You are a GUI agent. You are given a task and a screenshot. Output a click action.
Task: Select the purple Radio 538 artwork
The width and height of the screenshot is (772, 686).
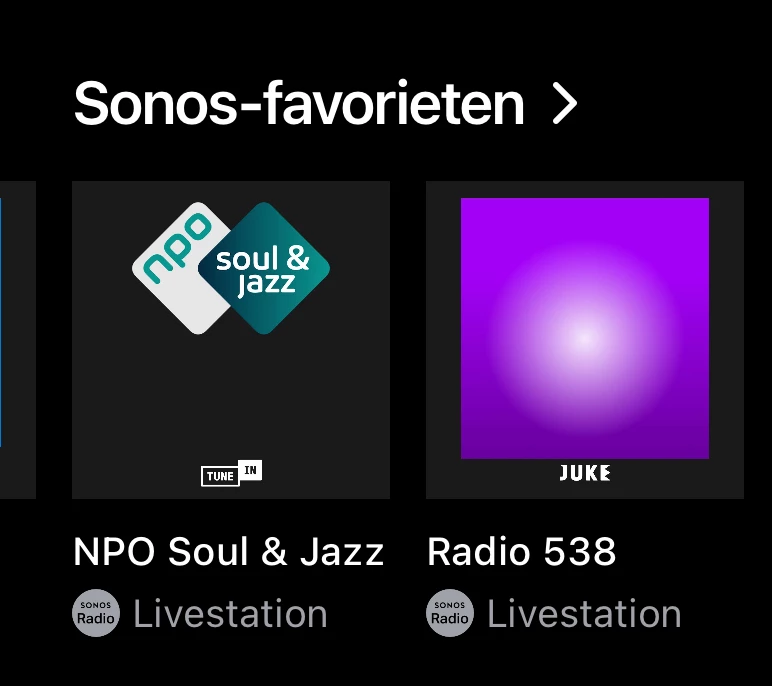click(585, 327)
